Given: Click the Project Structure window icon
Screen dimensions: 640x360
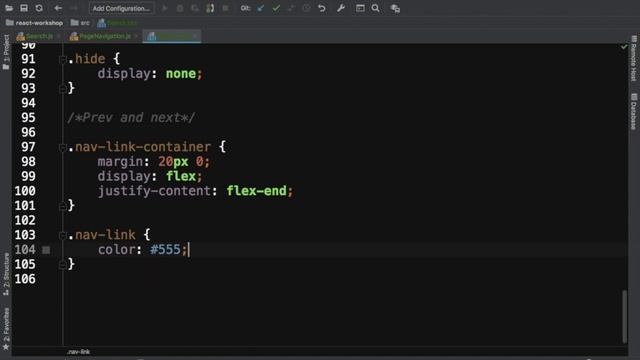Looking at the screenshot, I should [x=360, y=8].
